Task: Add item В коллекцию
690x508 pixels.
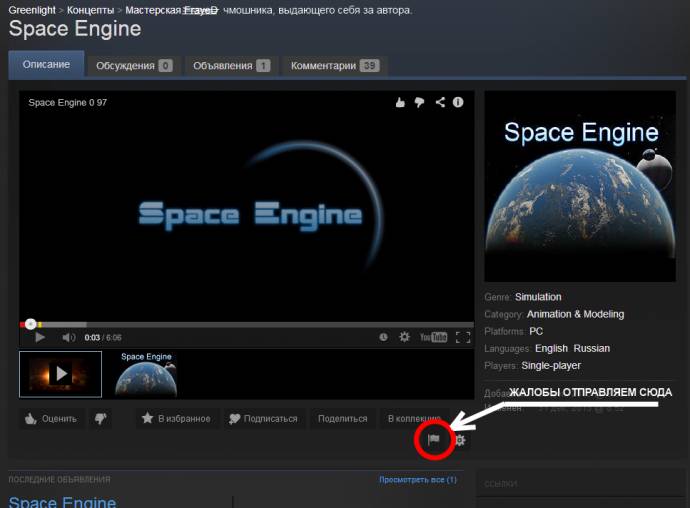Action: [x=414, y=418]
